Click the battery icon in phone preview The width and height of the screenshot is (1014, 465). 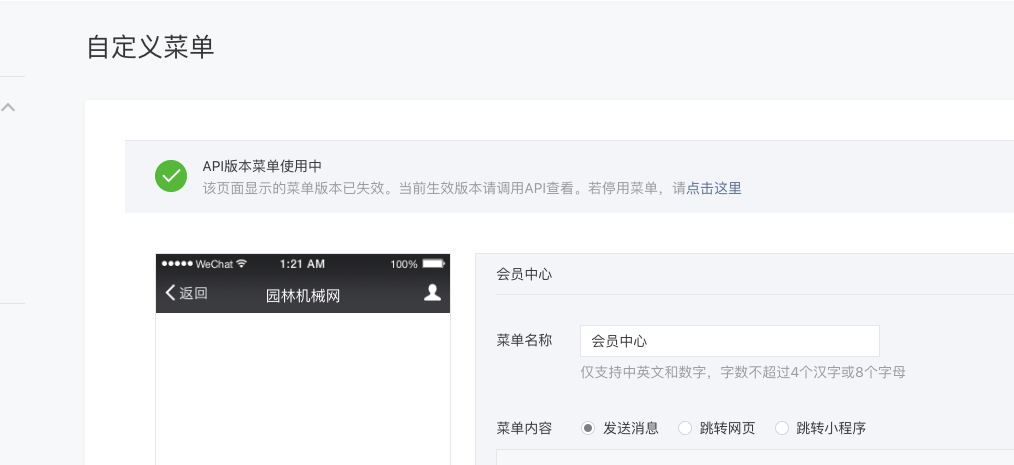click(433, 264)
